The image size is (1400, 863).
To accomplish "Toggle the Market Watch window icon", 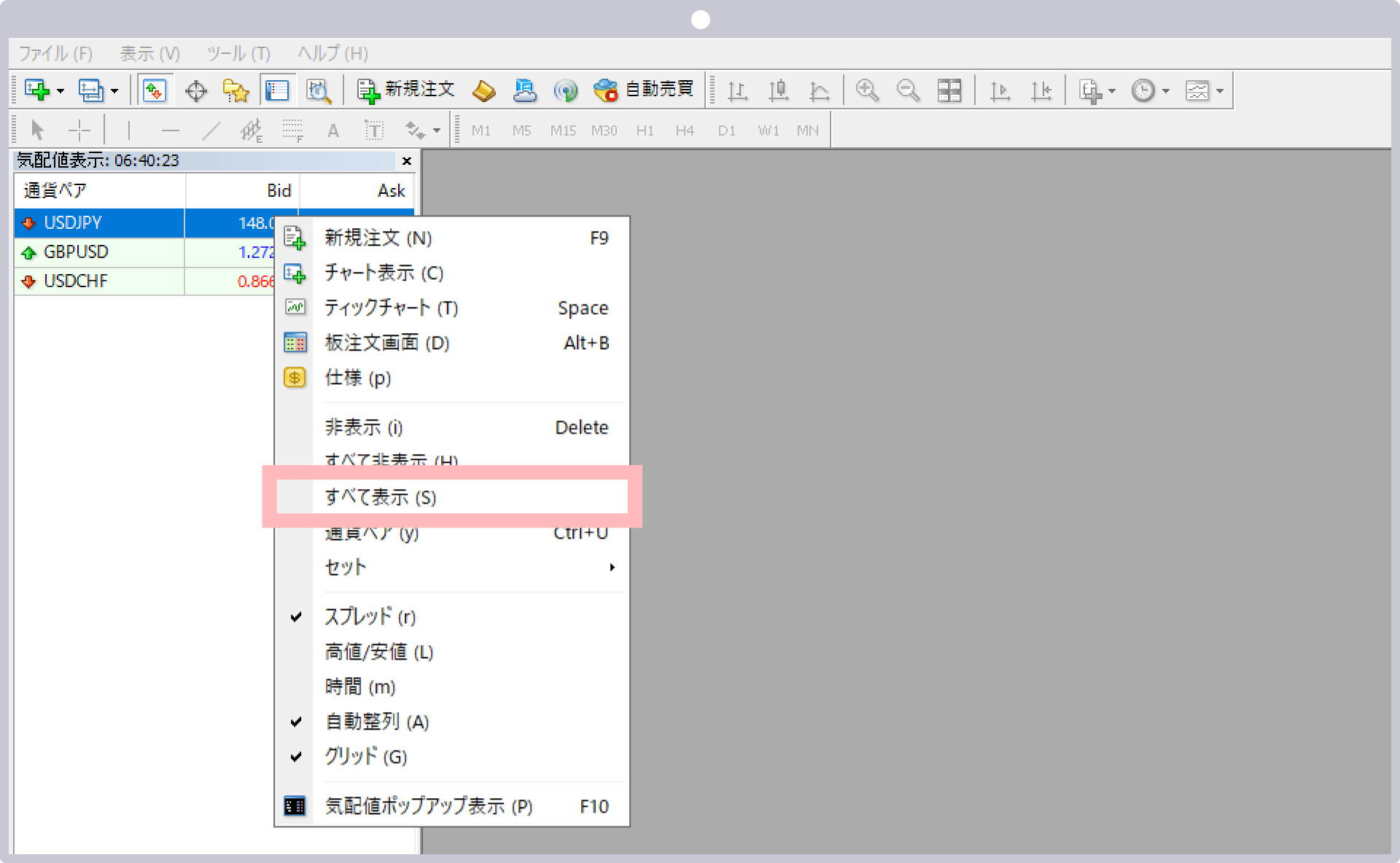I will 155,90.
